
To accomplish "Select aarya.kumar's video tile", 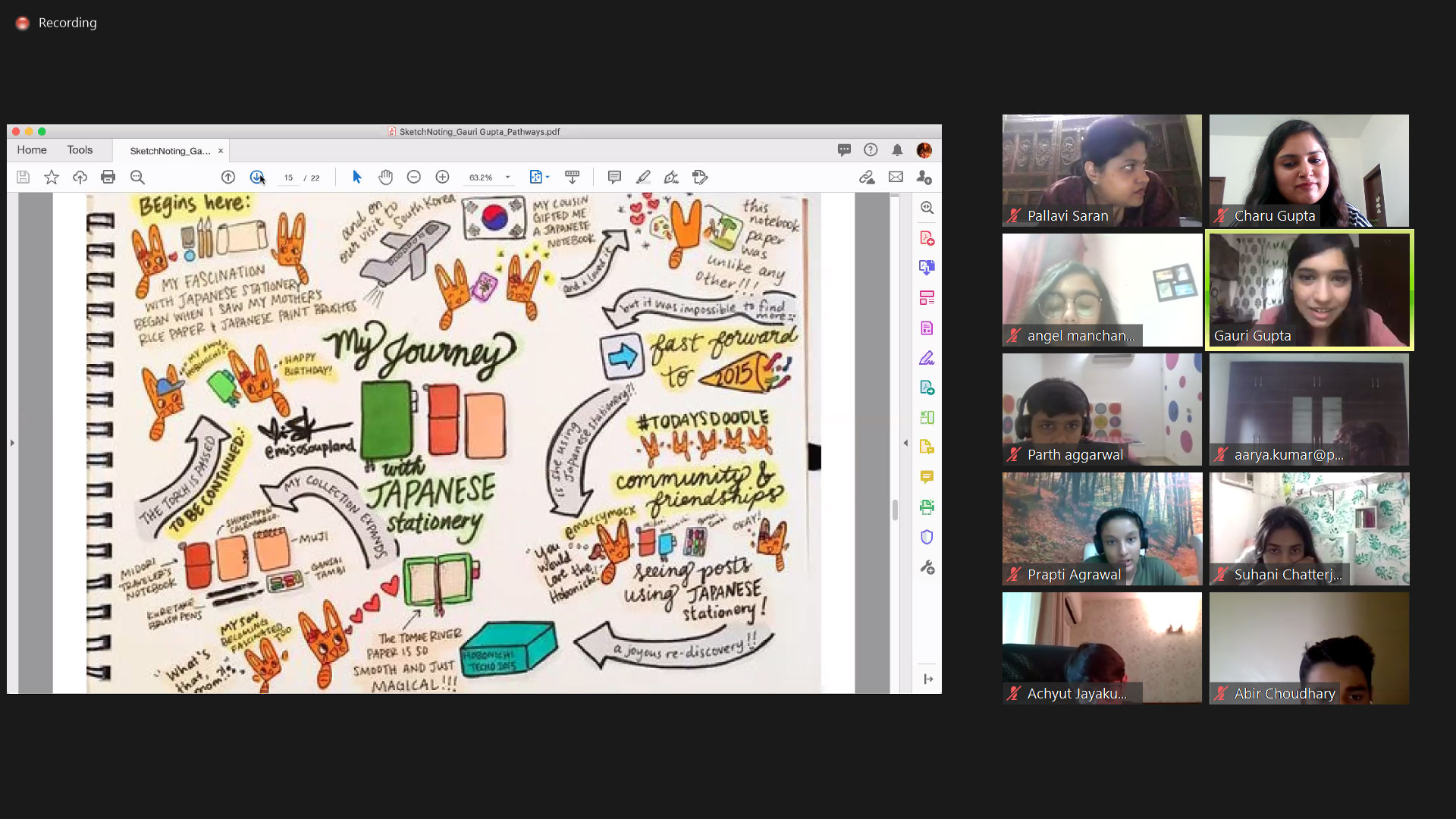I will (x=1309, y=409).
